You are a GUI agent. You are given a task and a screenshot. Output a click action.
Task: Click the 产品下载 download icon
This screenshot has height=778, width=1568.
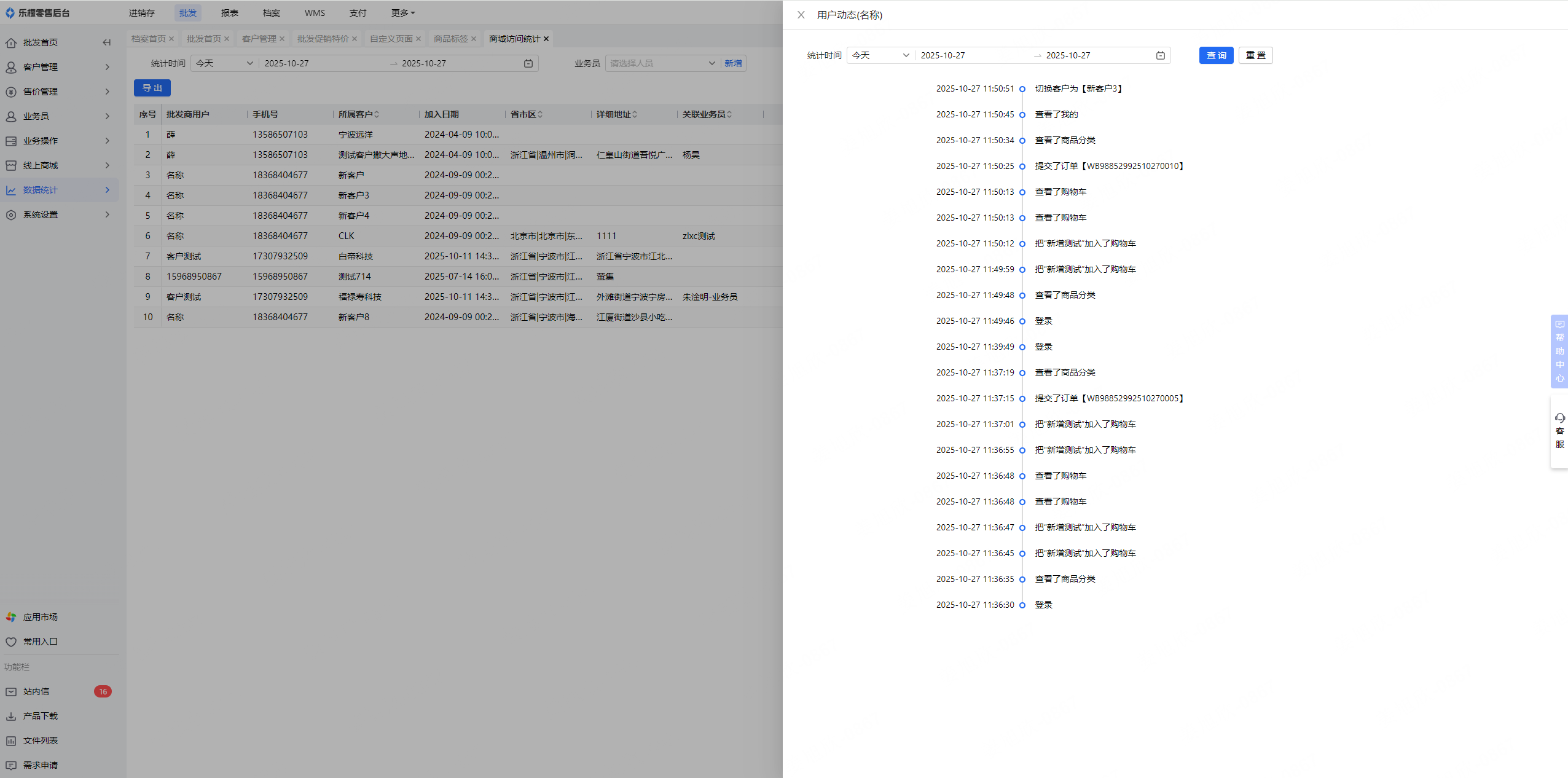(x=11, y=716)
